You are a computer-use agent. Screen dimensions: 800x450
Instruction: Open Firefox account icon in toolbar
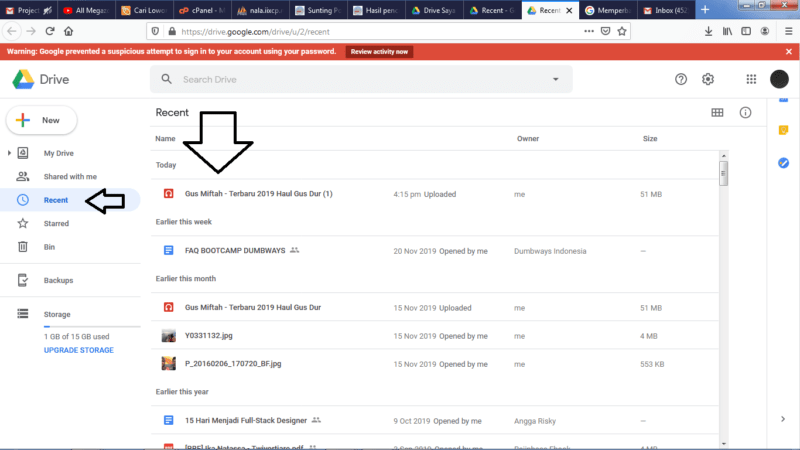pos(764,31)
